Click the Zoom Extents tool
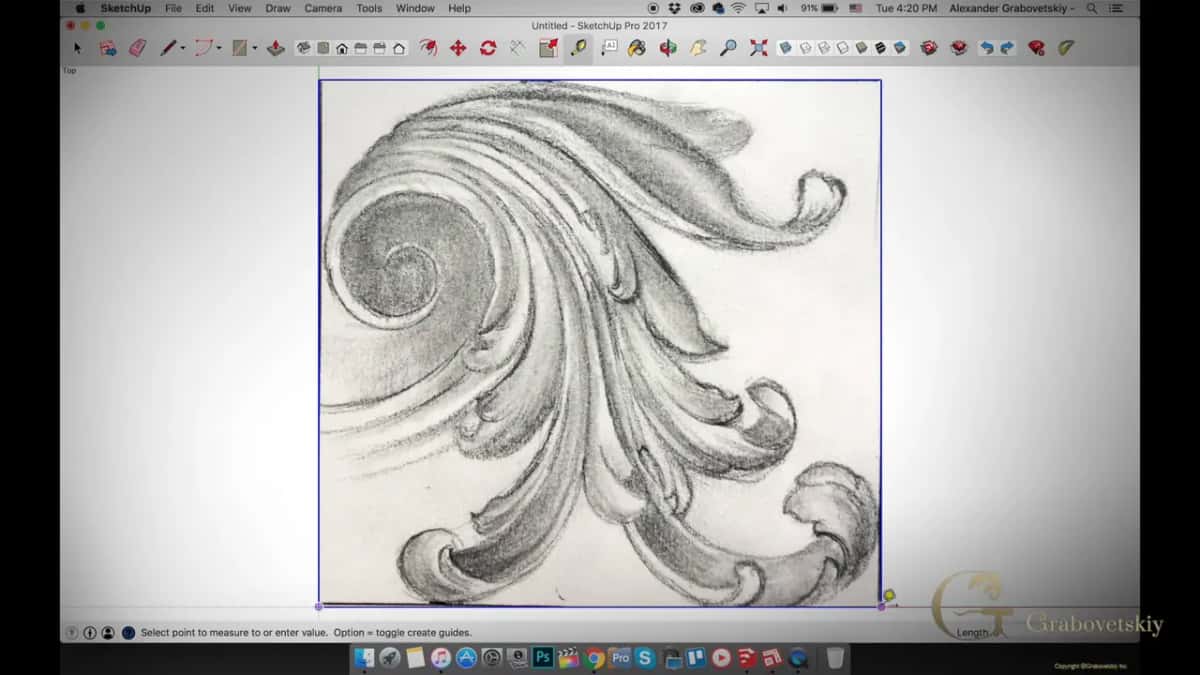Screen dimensions: 1200x675 (758, 48)
